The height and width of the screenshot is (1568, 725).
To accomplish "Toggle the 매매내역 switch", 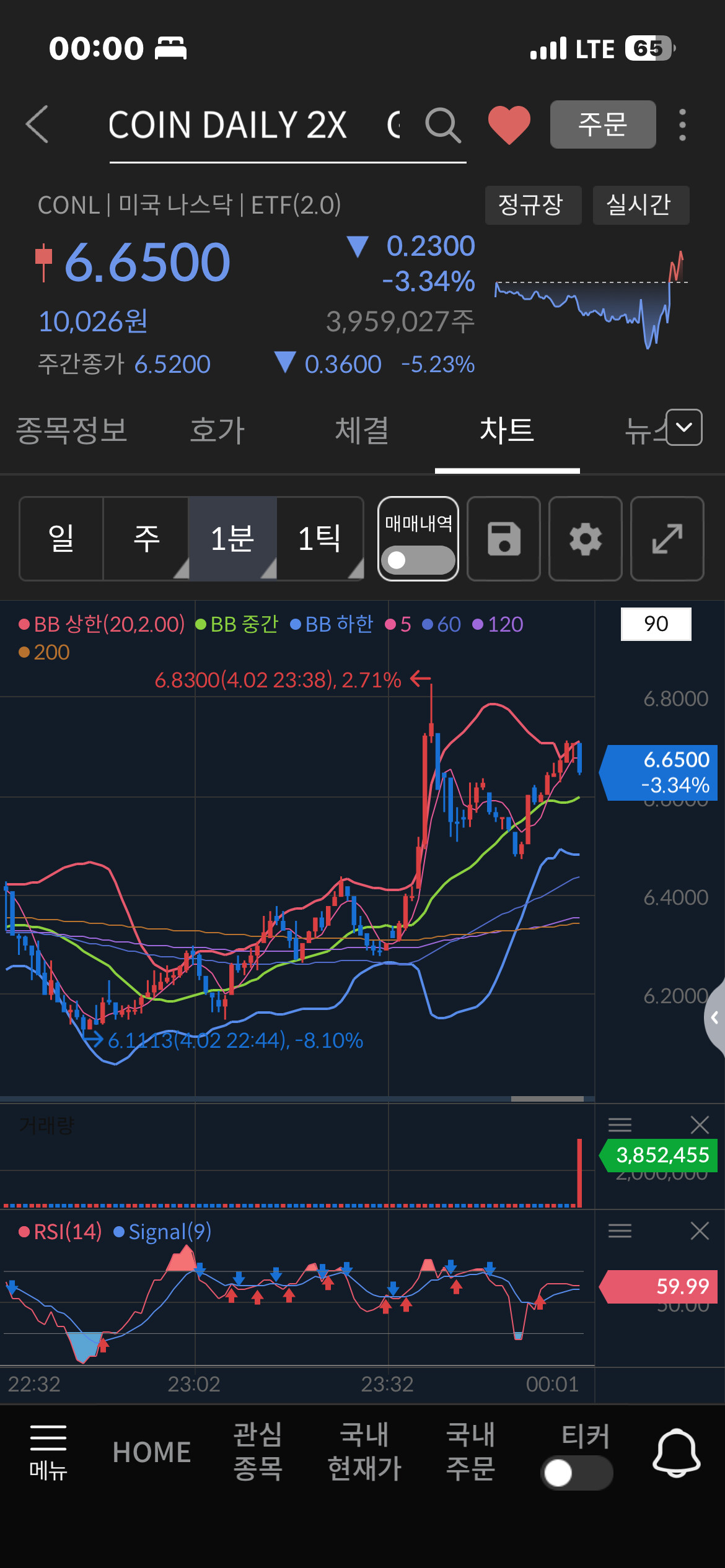I will point(418,560).
